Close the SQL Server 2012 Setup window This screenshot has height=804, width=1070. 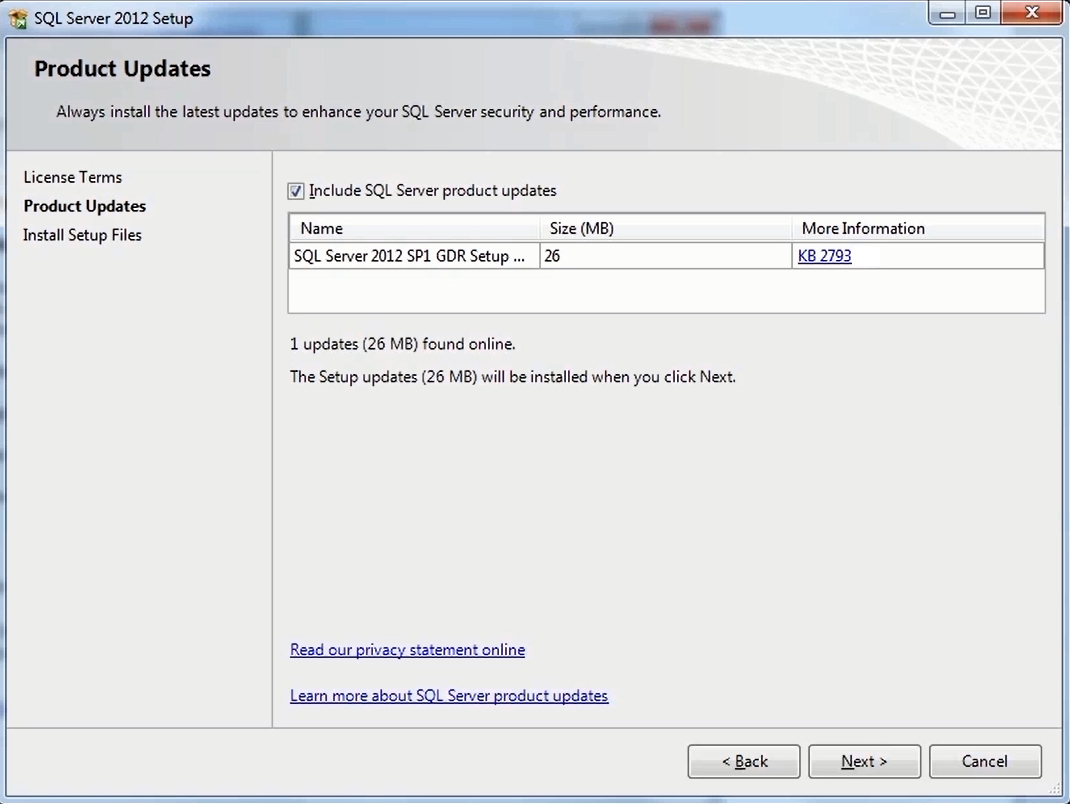[x=1032, y=13]
